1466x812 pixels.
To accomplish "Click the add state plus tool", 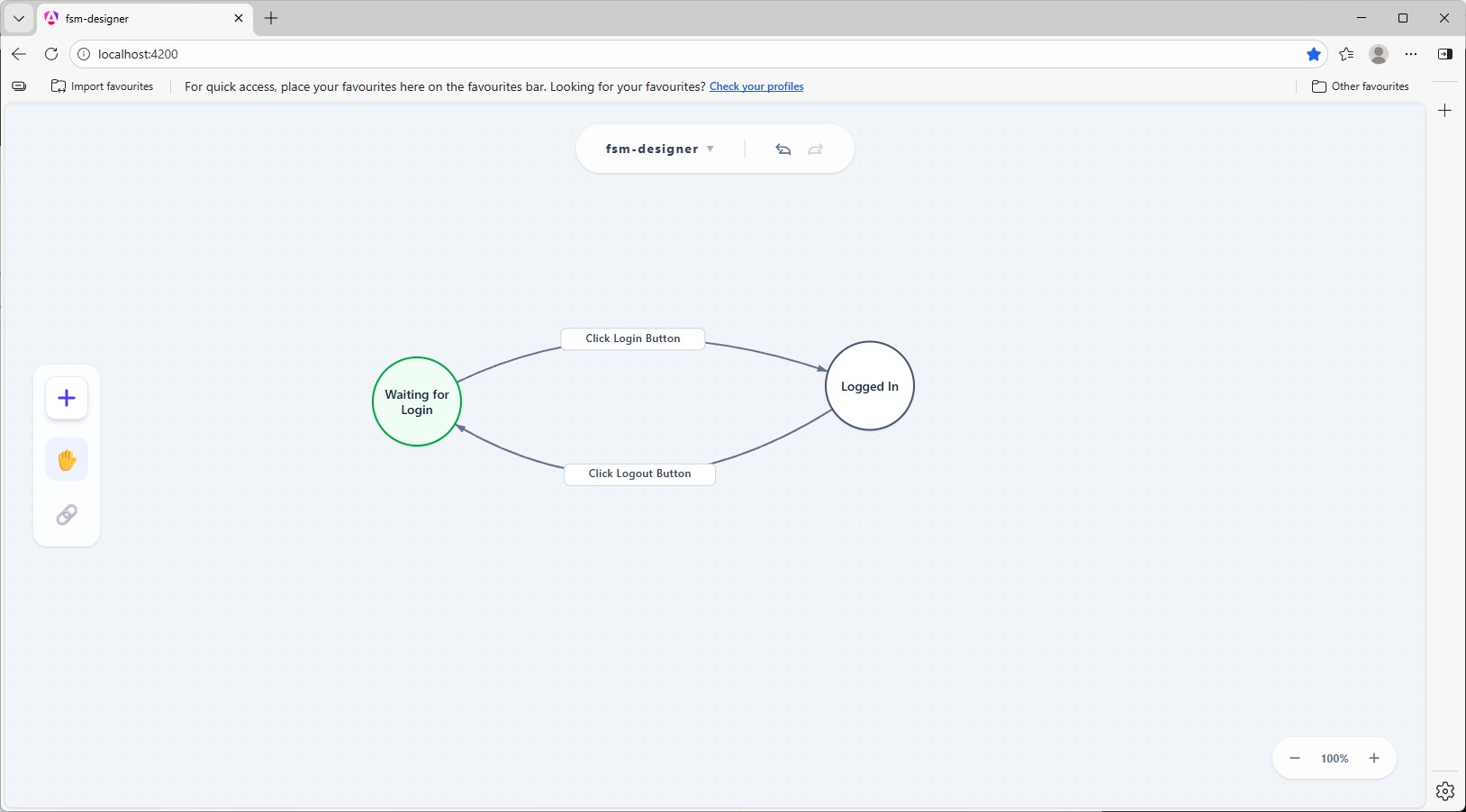I will [67, 398].
